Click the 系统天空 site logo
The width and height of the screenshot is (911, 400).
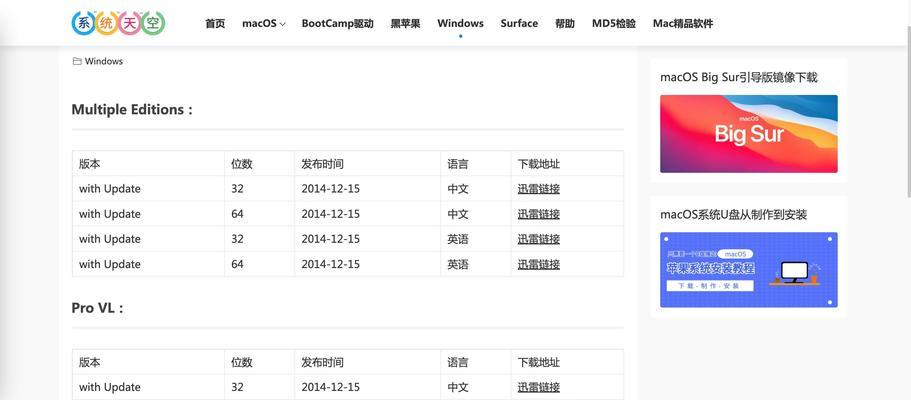click(x=119, y=23)
